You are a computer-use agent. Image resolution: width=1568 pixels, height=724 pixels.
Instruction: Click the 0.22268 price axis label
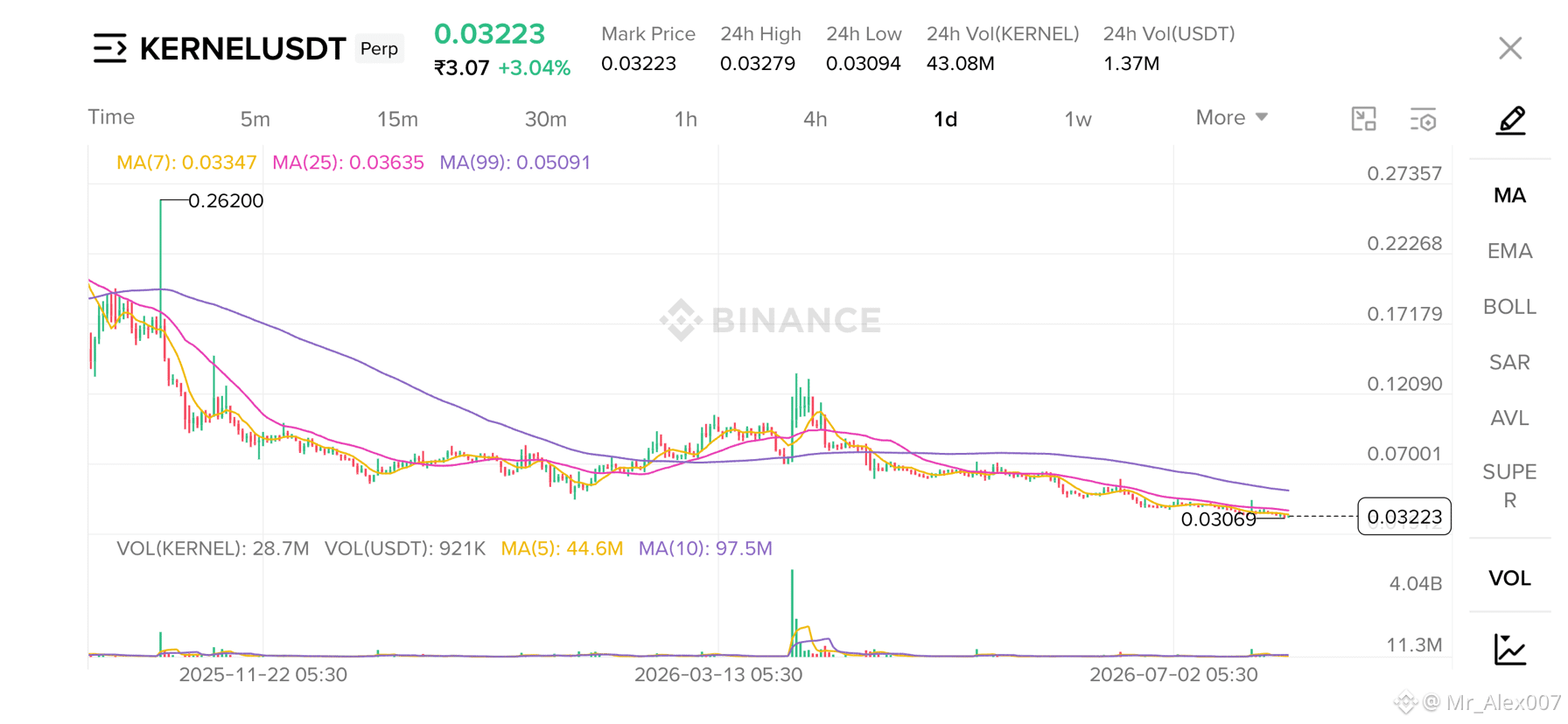(x=1404, y=244)
